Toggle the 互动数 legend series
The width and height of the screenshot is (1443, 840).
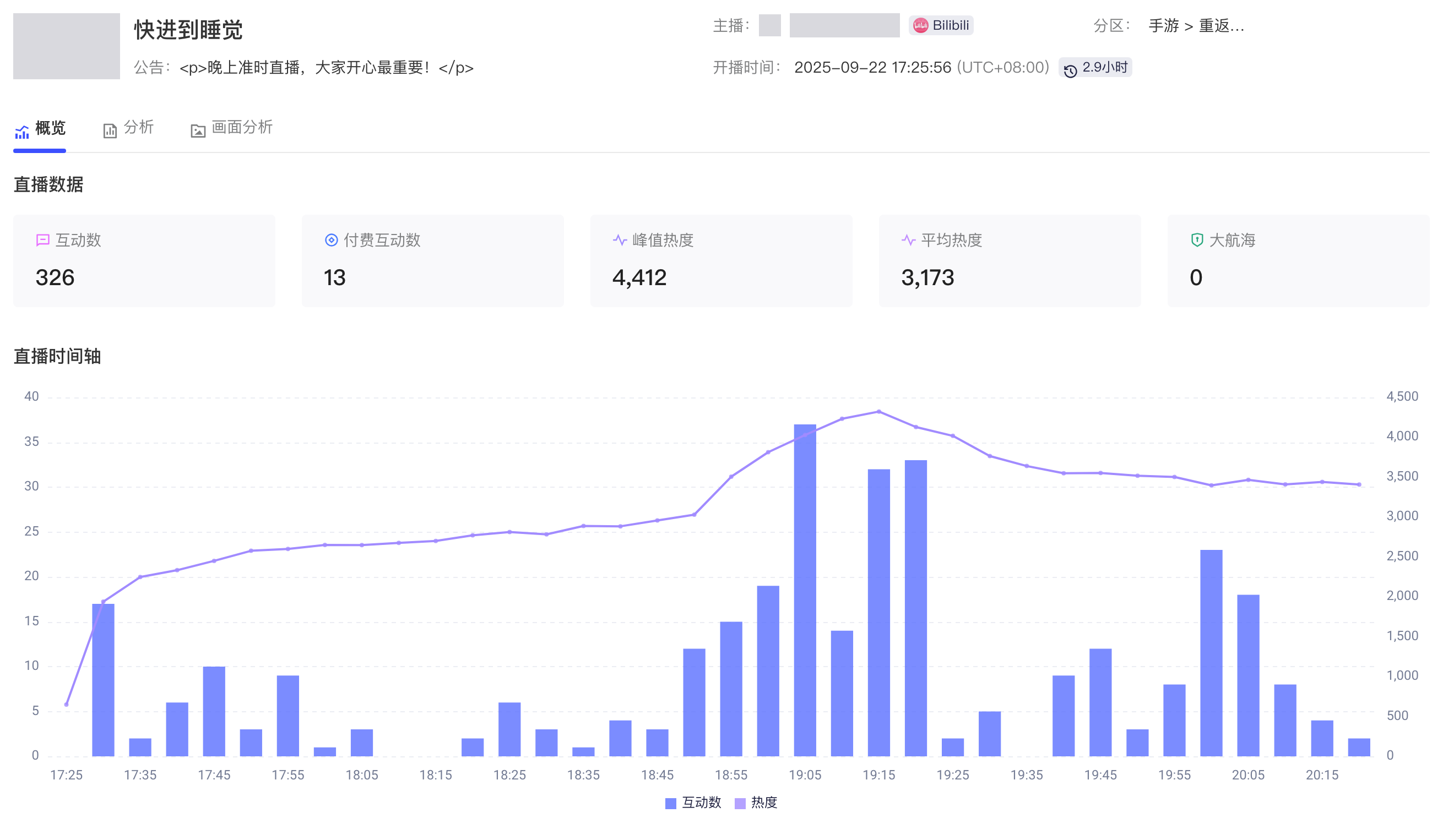(693, 803)
